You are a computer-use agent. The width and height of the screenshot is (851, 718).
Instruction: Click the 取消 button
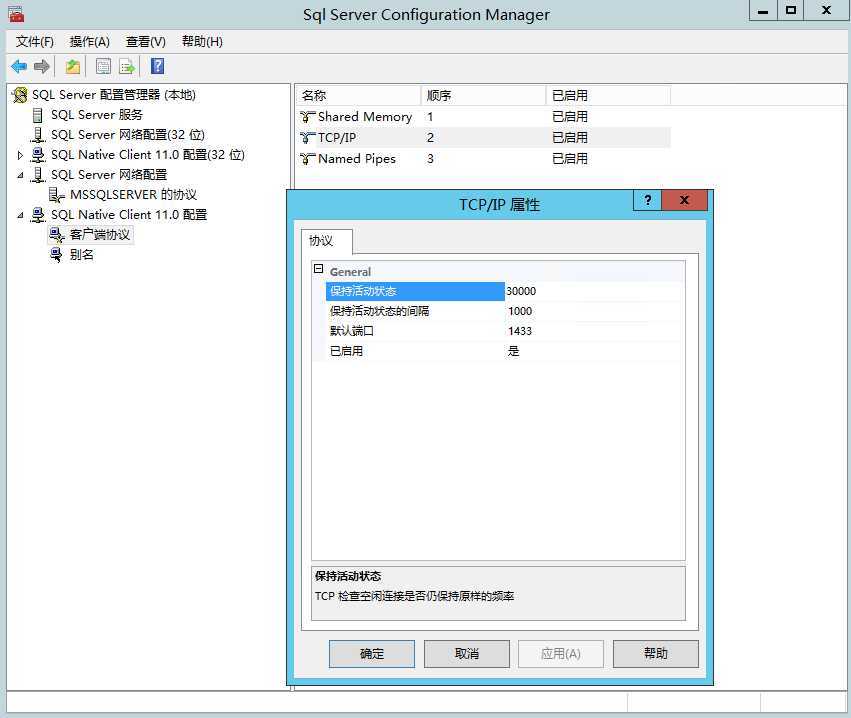pos(467,653)
